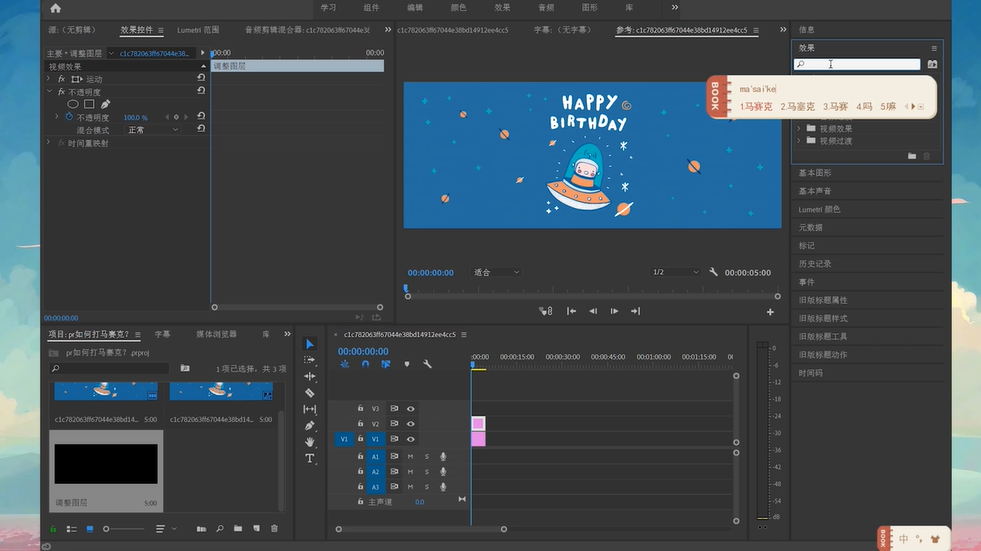981x551 pixels.
Task: Open the 历史记录 panel
Action: tap(815, 264)
